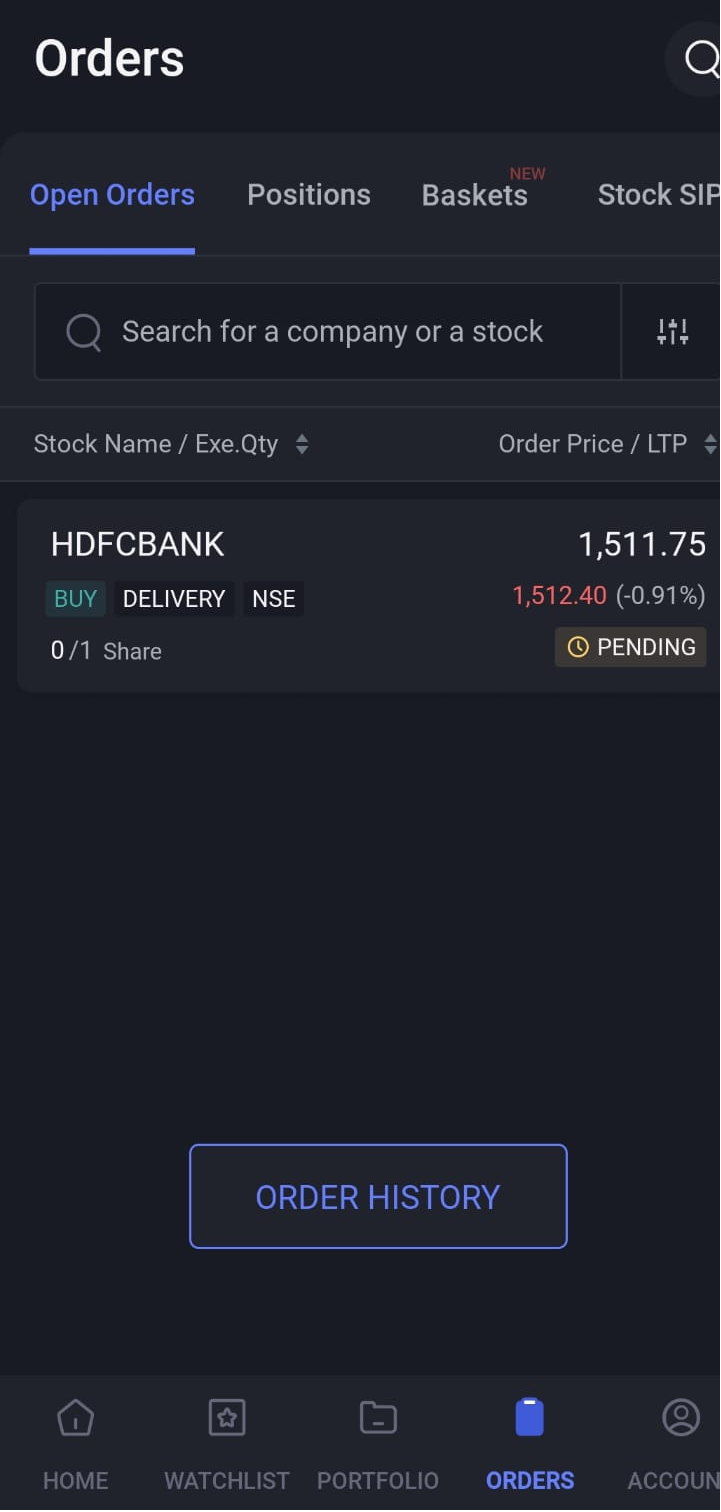Viewport: 721px width, 1512px height.
Task: Tap the BUY tag on HDFCBANK order
Action: 75,599
